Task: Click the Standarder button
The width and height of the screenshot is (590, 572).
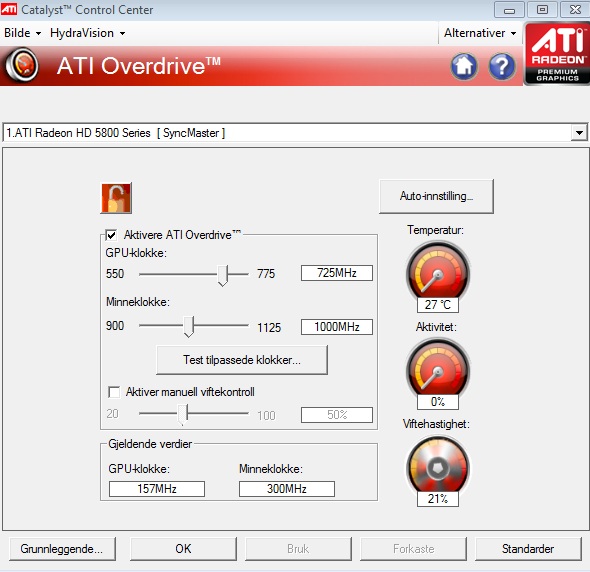Action: point(528,549)
